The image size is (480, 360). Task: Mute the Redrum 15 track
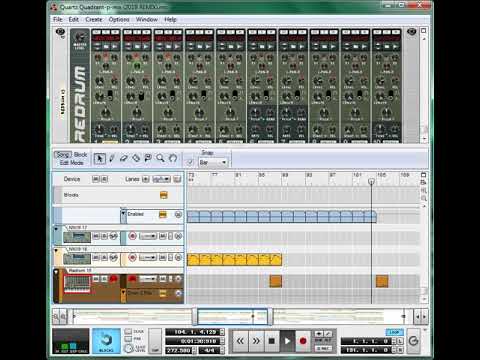pos(96,278)
